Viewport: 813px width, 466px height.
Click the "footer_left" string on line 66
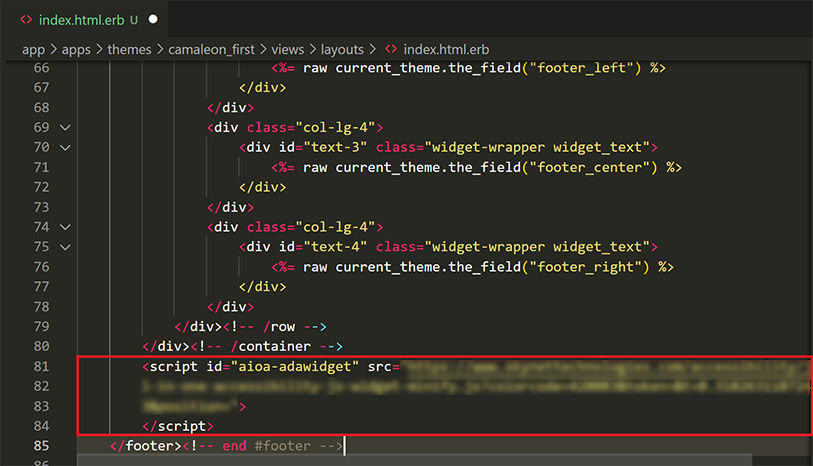[x=585, y=68]
